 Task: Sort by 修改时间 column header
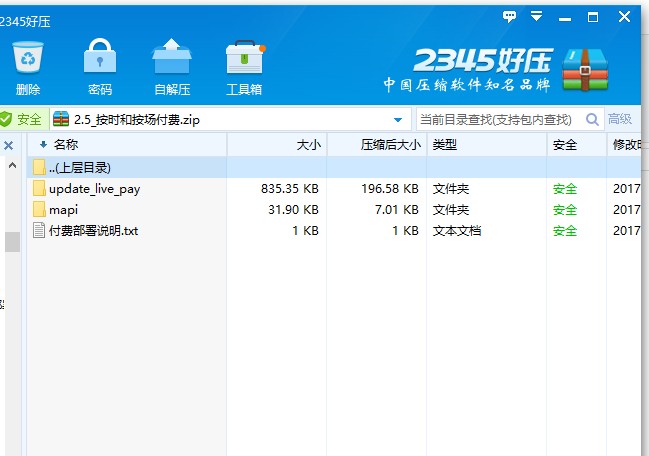[x=624, y=145]
